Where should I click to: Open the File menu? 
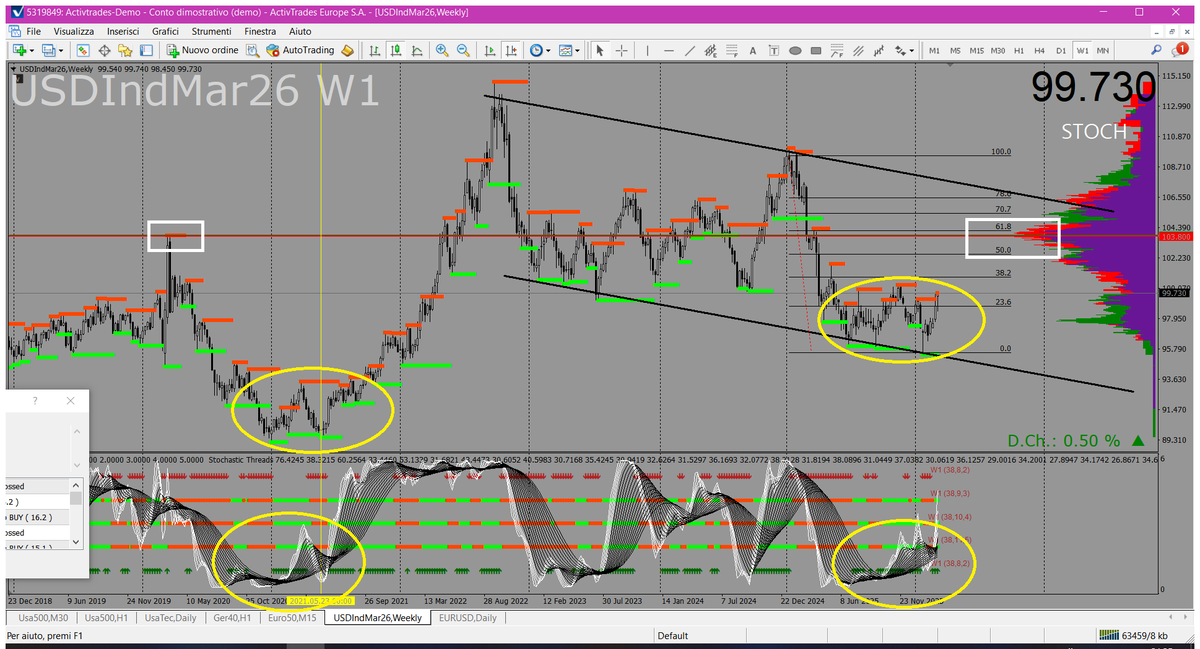33,31
